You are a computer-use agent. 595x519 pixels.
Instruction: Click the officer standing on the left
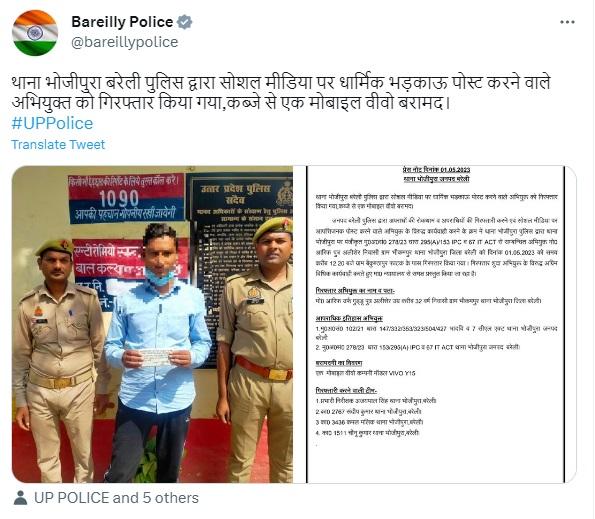(58, 360)
